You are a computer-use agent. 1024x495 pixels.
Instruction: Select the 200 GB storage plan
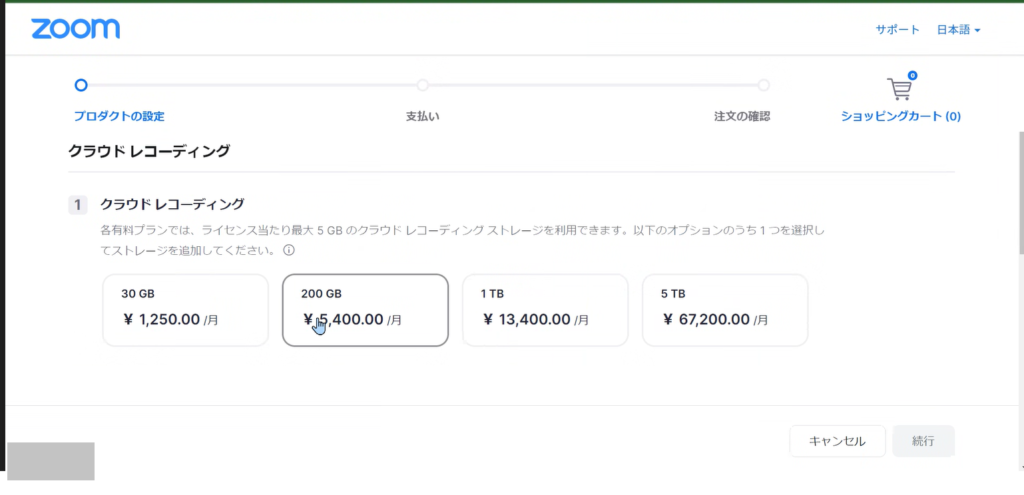coord(365,310)
